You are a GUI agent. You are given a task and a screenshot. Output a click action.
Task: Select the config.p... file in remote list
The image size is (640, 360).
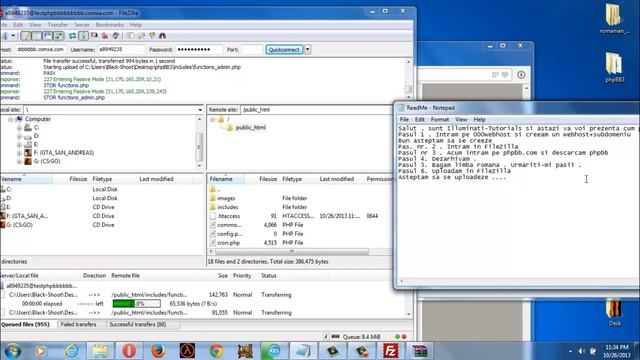tap(229, 234)
